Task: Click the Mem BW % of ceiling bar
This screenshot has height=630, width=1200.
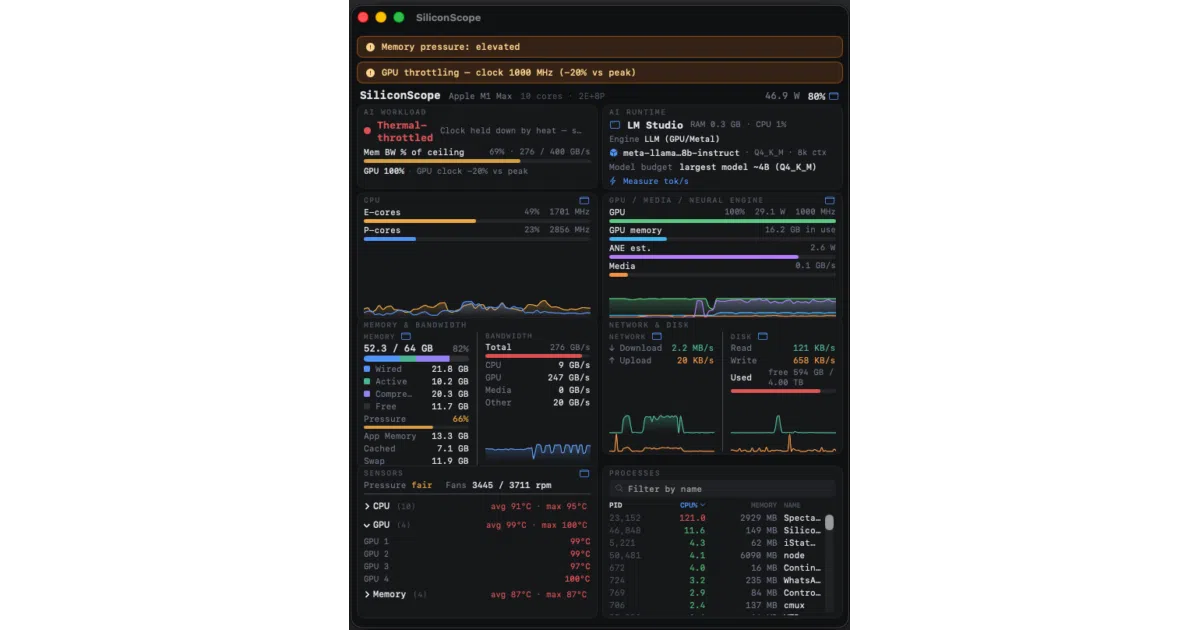Action: click(x=476, y=161)
